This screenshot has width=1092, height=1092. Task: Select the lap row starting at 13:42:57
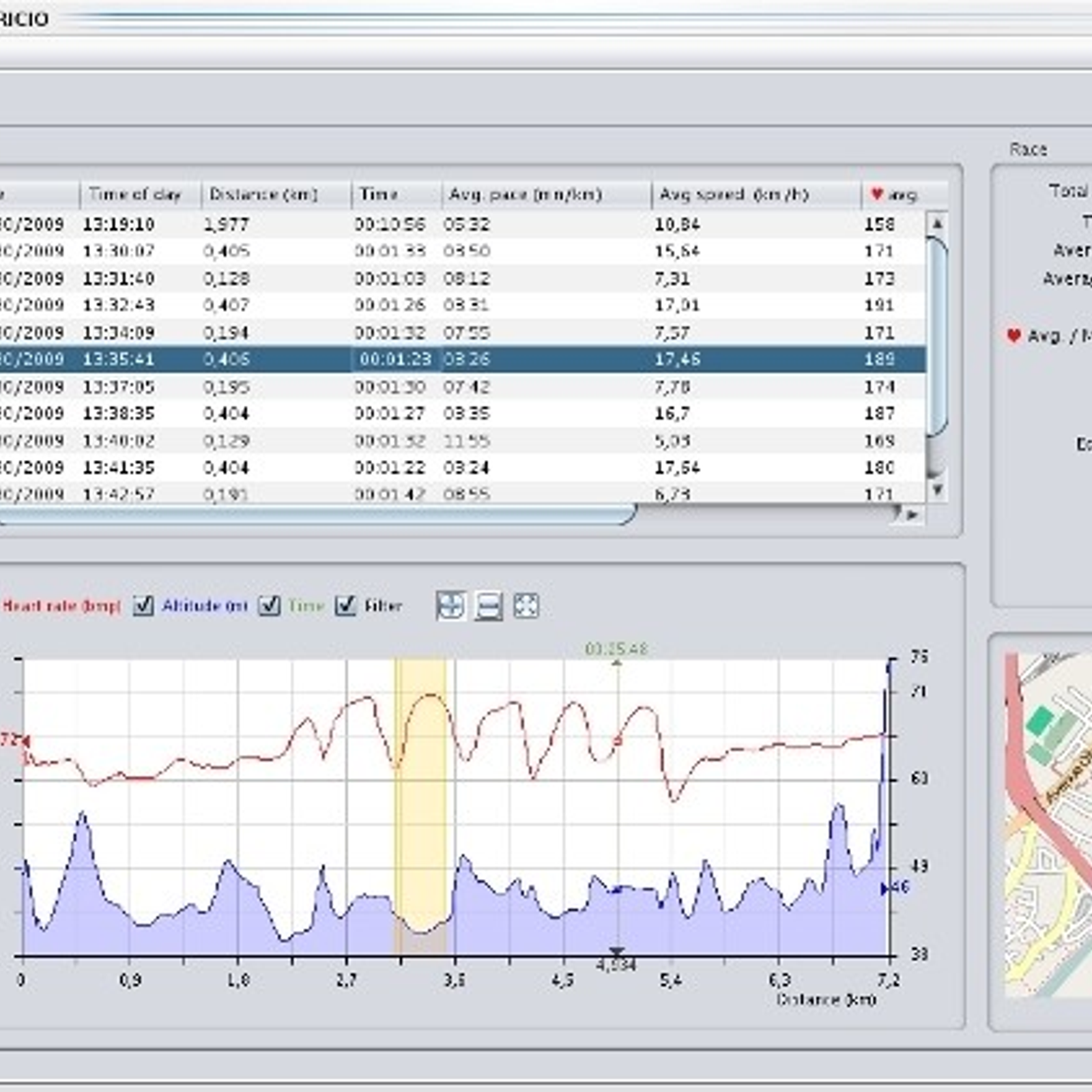click(x=463, y=493)
